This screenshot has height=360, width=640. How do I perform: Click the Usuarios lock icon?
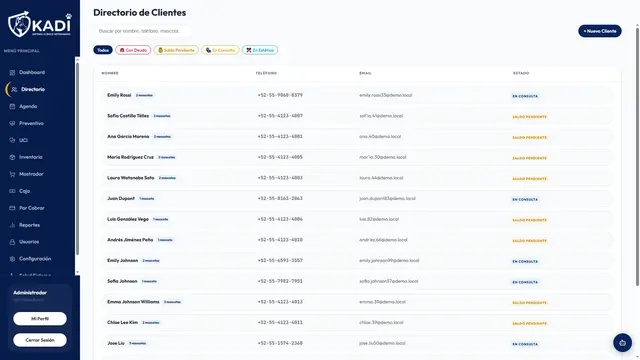point(12,242)
